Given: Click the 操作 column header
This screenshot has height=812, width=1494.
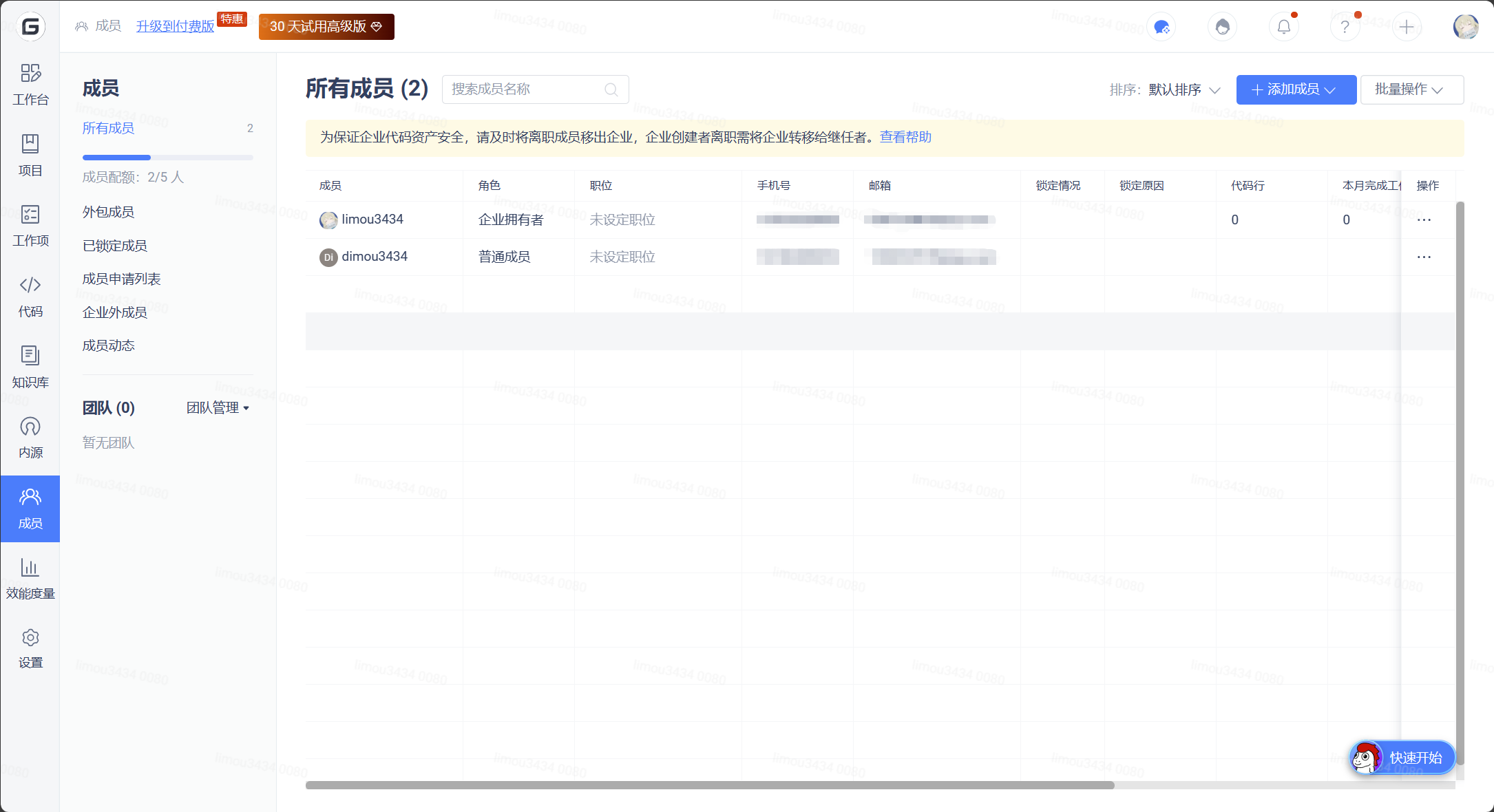Looking at the screenshot, I should (x=1428, y=186).
